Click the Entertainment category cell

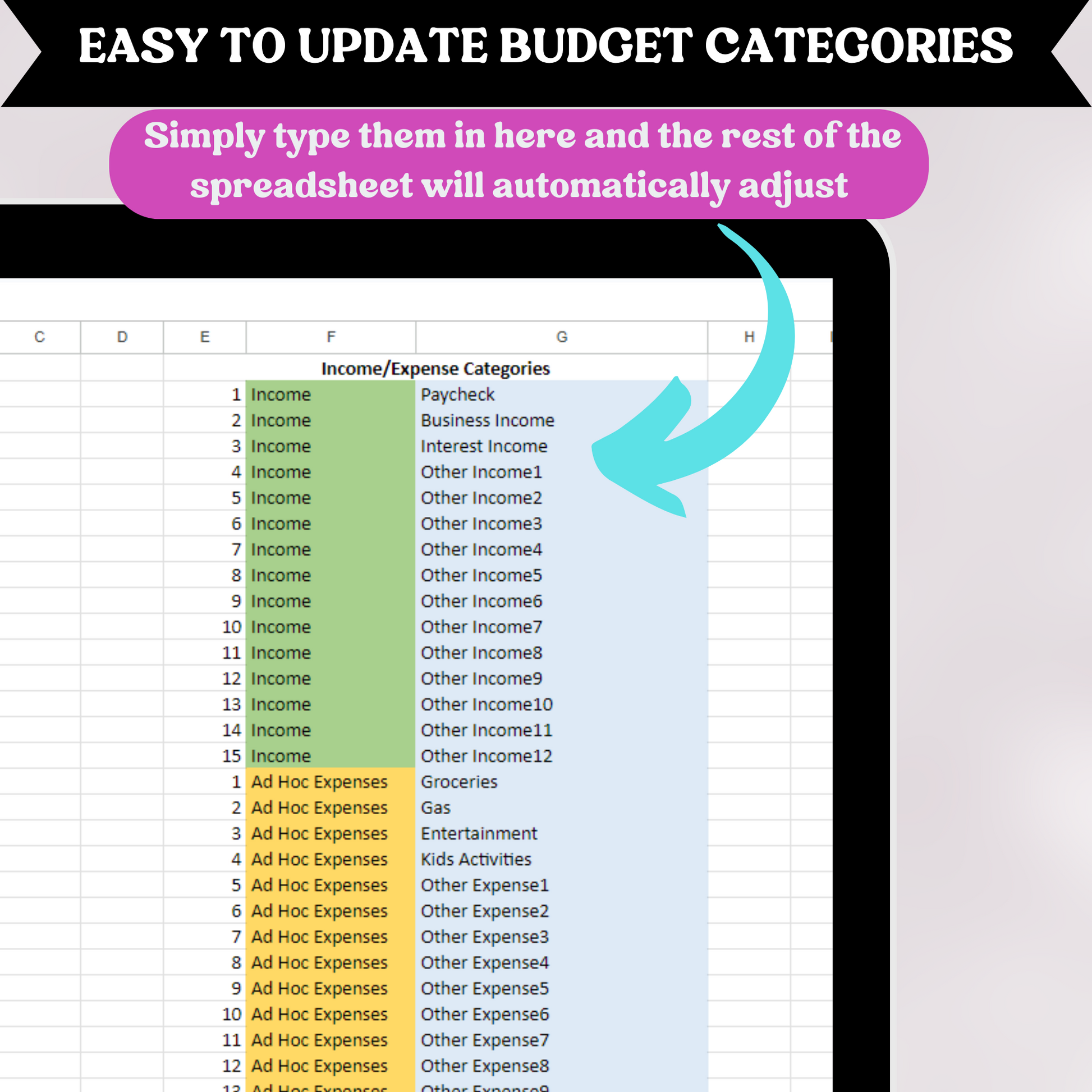[561, 833]
